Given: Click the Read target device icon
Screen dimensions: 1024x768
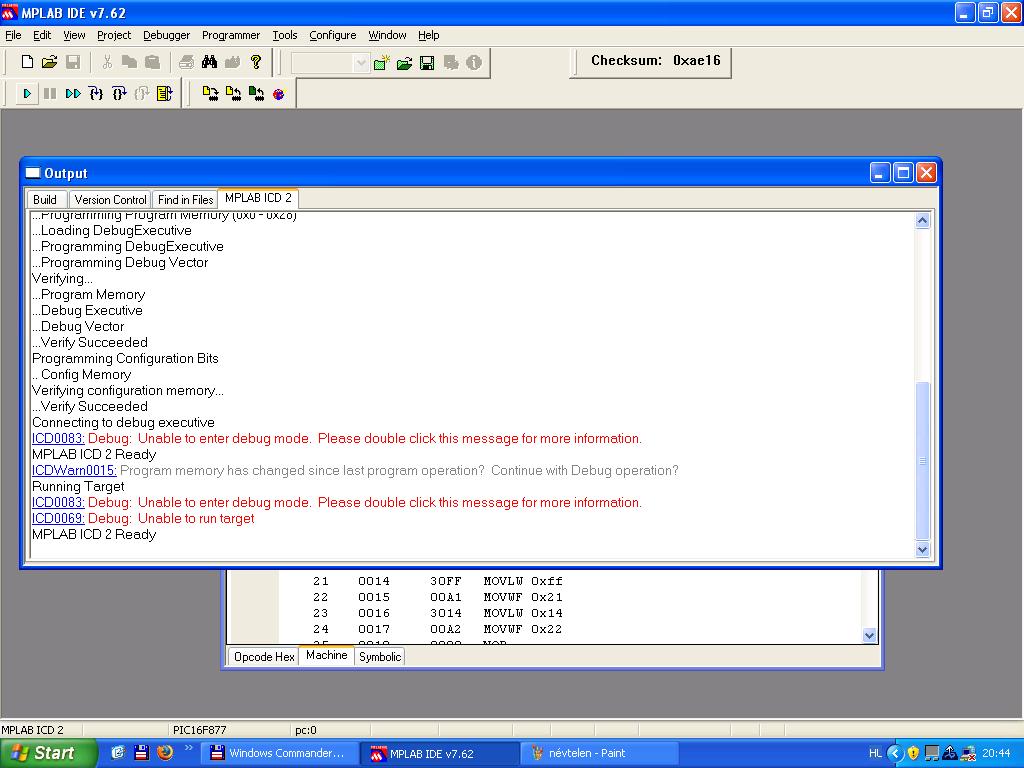Looking at the screenshot, I should 233,94.
